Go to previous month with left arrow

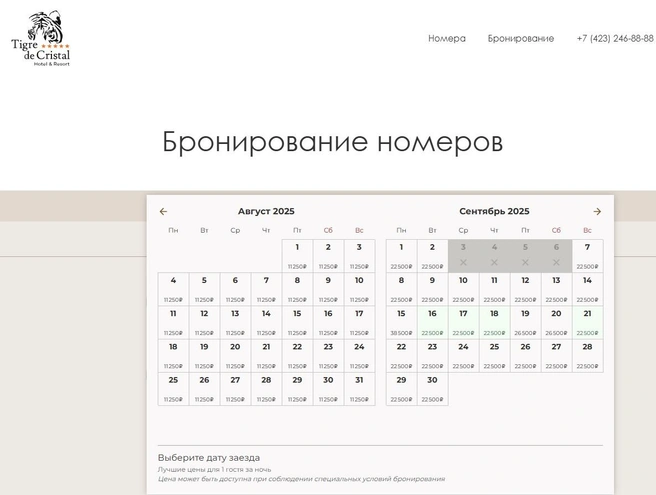click(163, 212)
